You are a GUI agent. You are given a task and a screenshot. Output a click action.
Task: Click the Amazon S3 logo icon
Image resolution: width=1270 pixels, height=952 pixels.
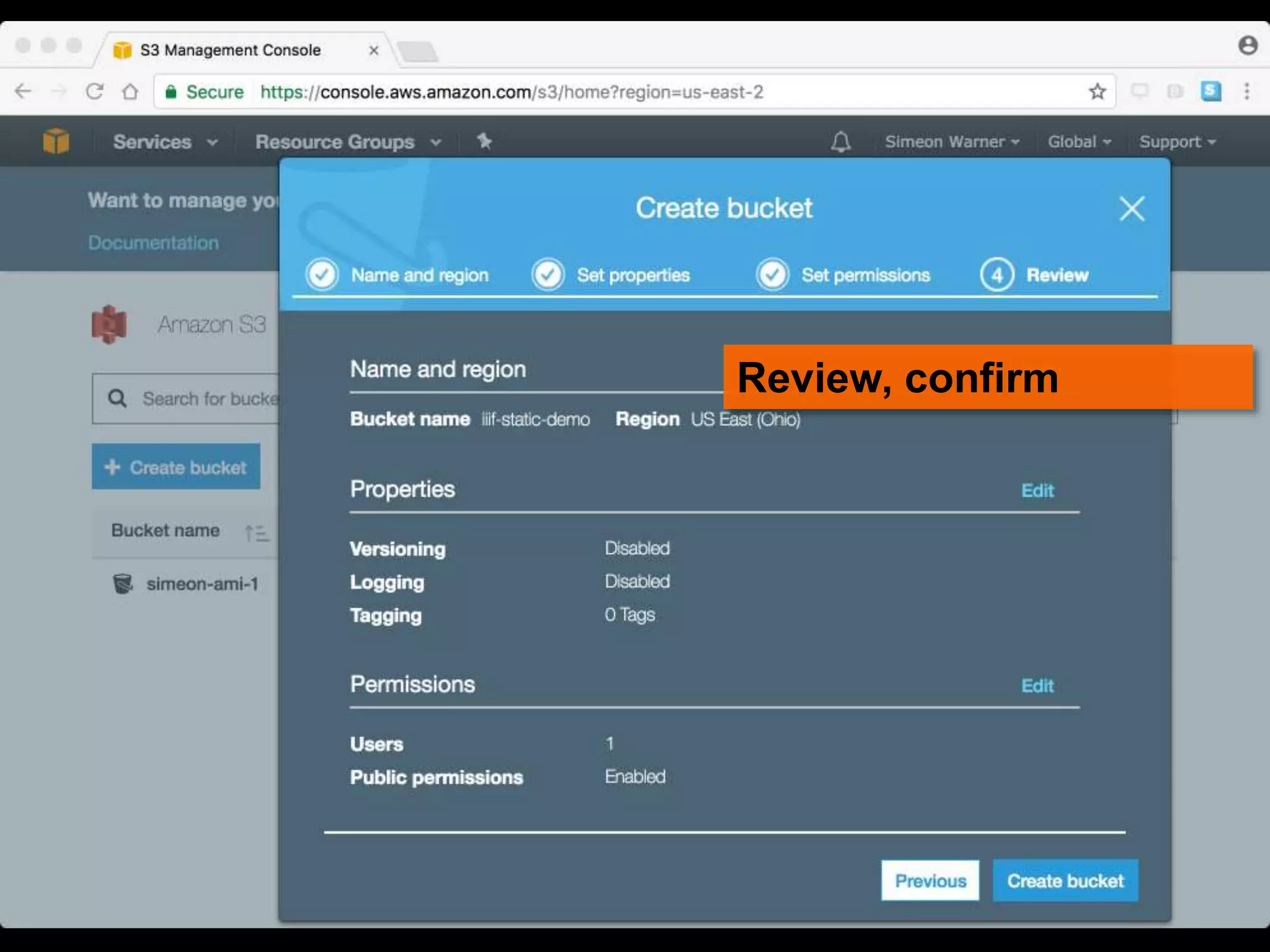109,324
